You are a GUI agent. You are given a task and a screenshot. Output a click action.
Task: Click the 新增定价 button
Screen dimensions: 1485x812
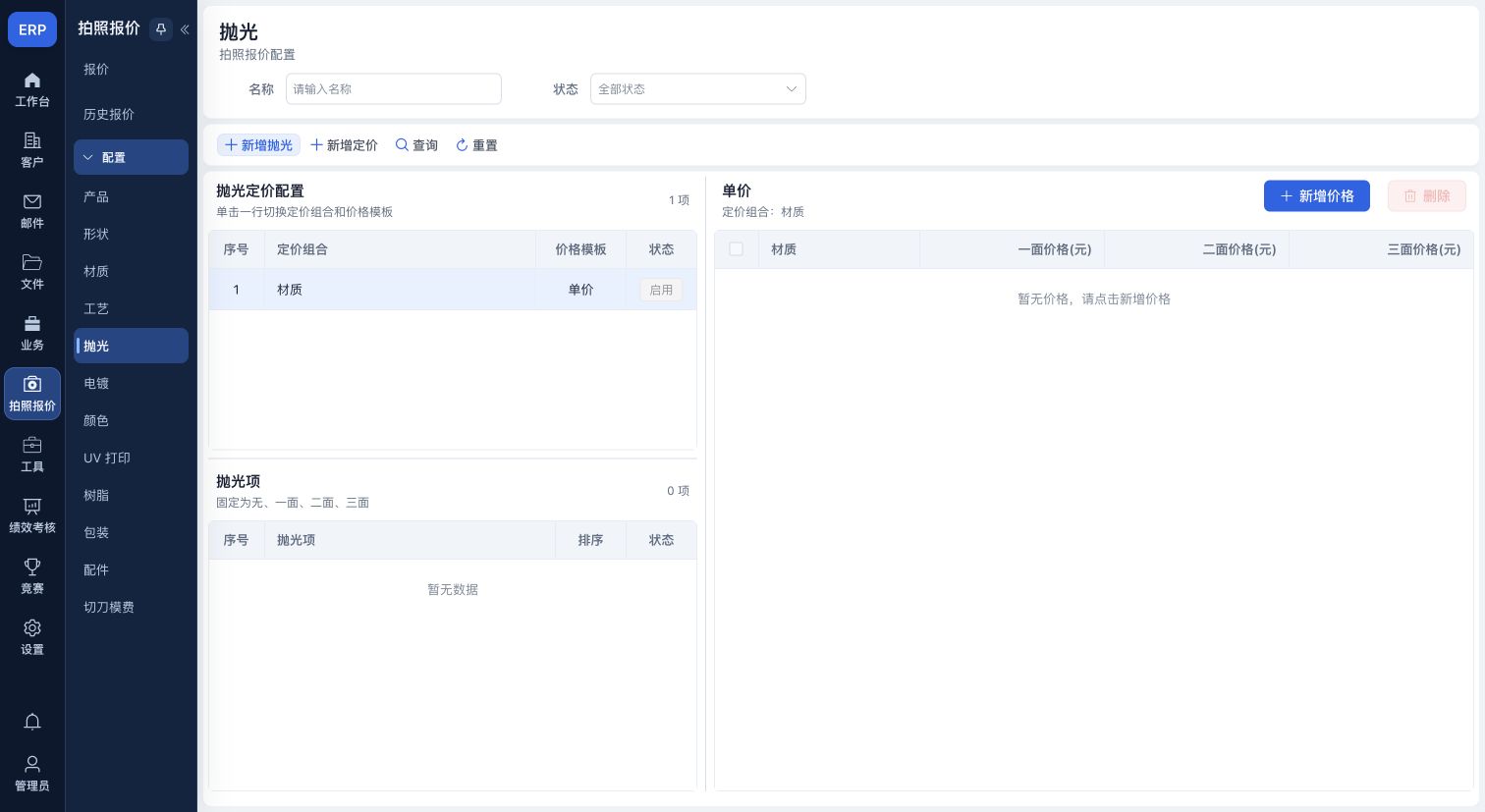[x=344, y=145]
